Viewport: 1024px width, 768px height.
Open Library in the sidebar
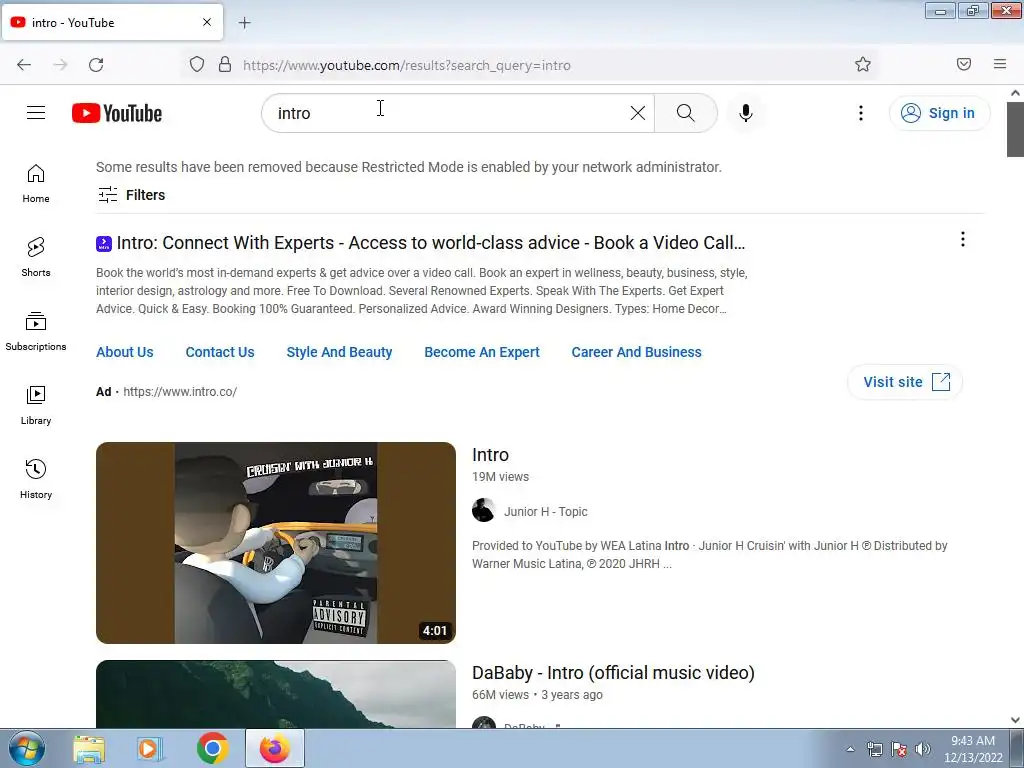click(36, 406)
